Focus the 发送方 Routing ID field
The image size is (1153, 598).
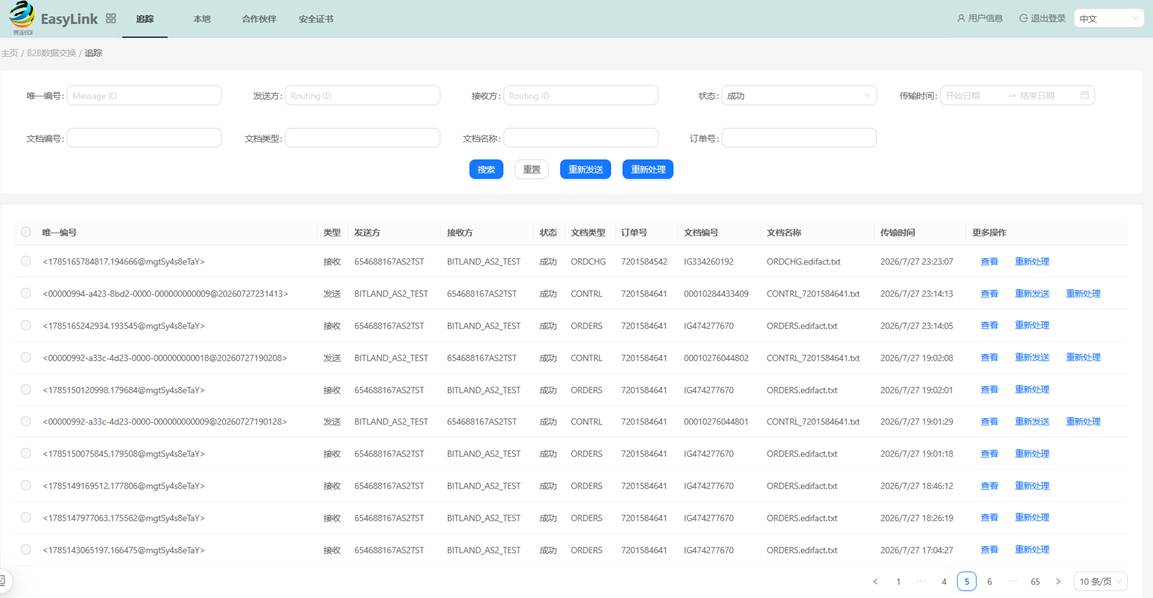click(x=363, y=96)
